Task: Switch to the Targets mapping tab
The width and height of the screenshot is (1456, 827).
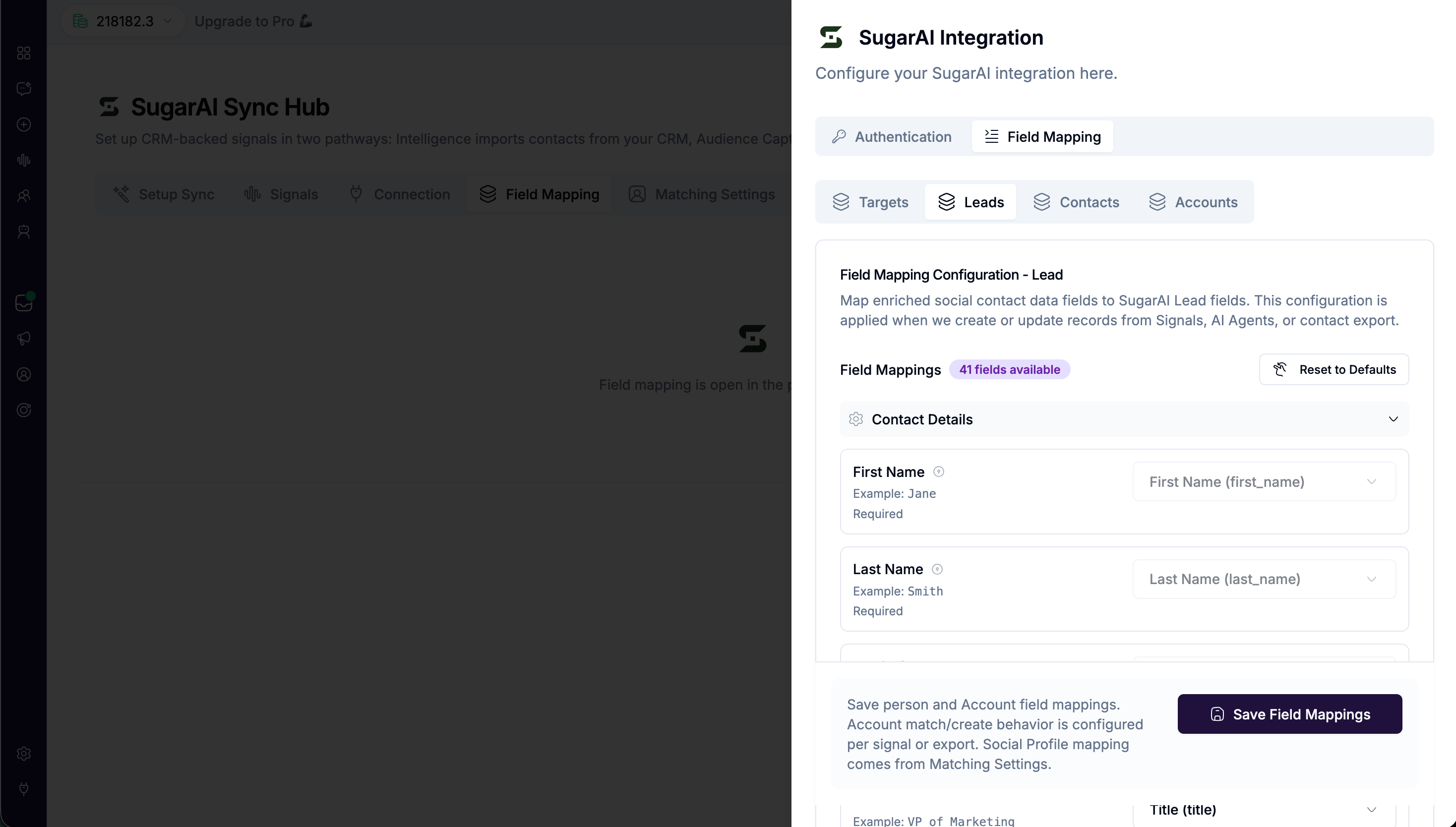Action: (x=870, y=202)
